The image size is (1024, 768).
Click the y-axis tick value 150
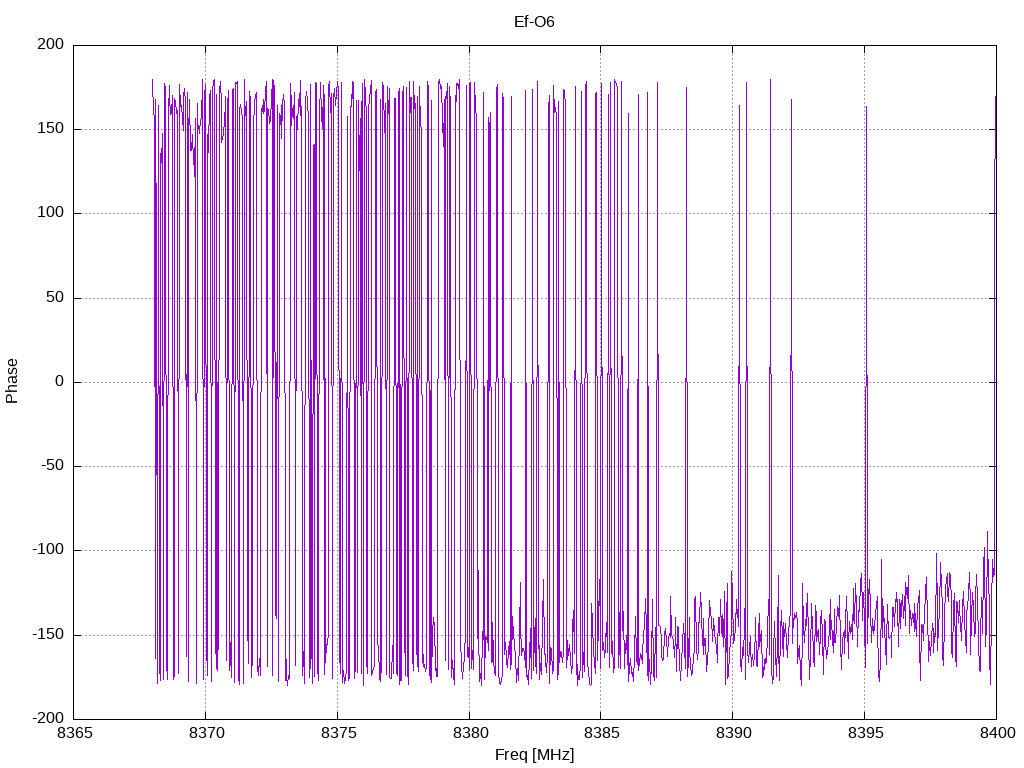[51, 129]
